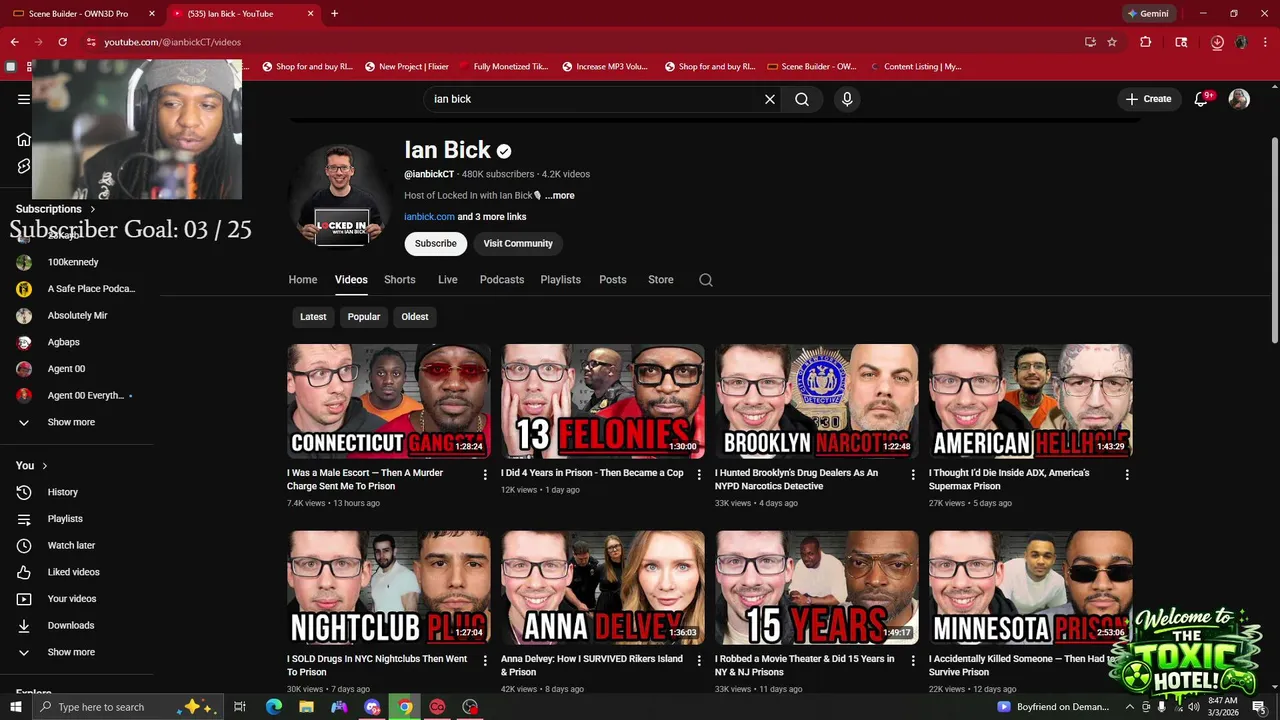
Task: Click the browser back arrow
Action: pos(14,42)
